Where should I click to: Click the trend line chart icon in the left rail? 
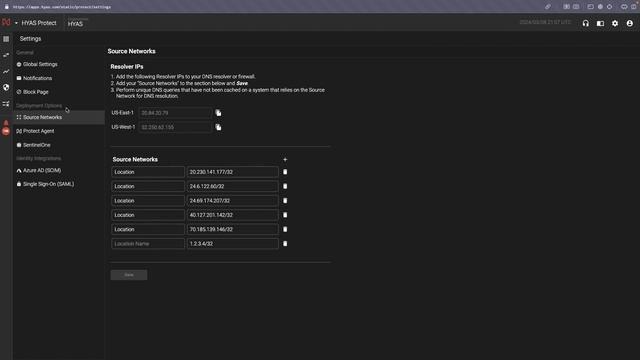(x=6, y=71)
